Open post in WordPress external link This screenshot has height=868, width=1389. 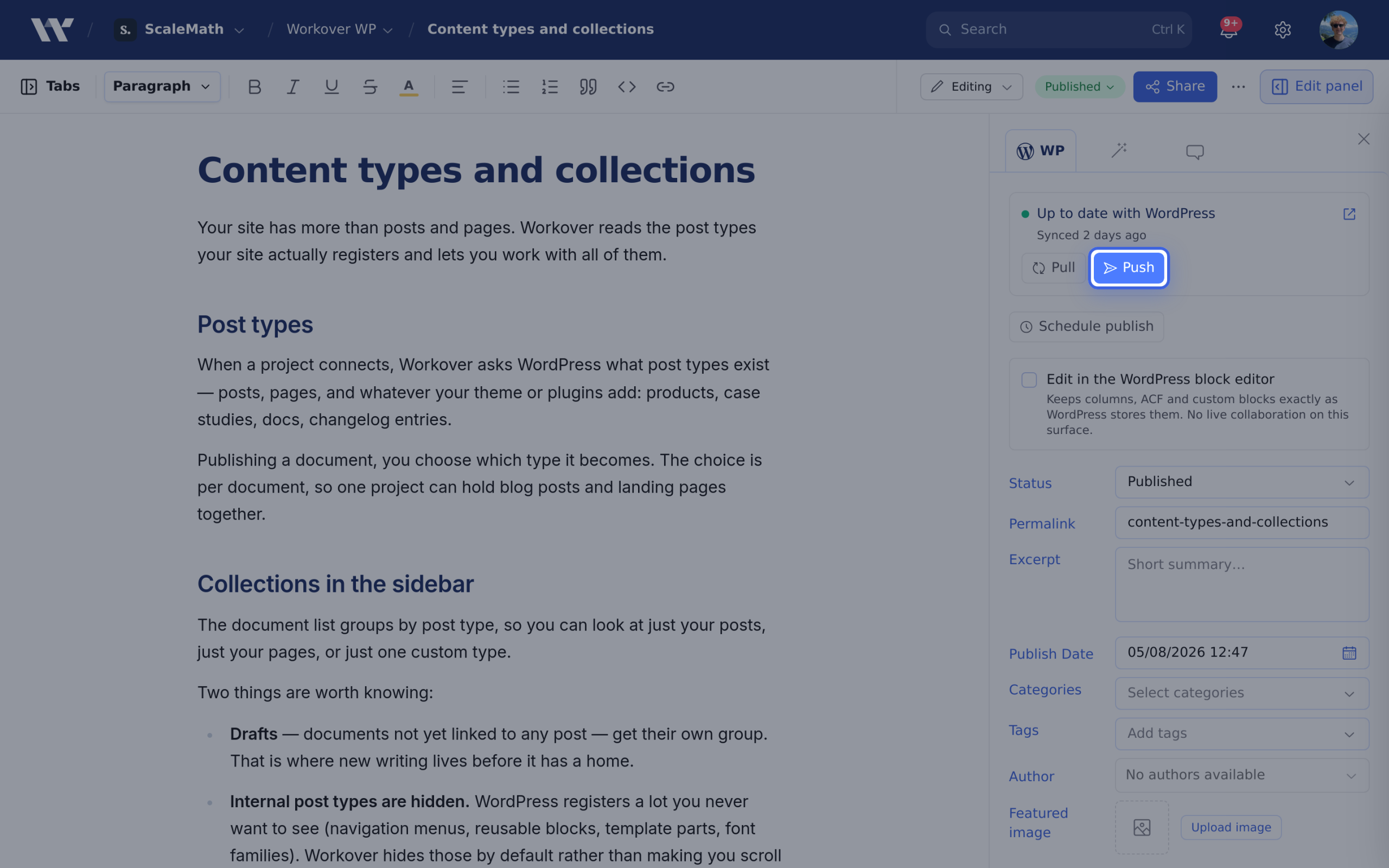click(1349, 214)
